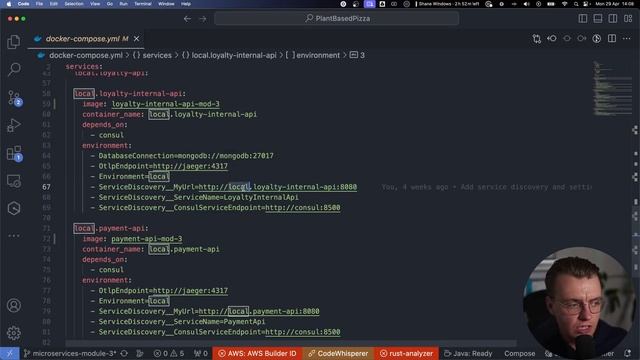Open the View menu
The height and width of the screenshot is (360, 640).
(95, 4)
